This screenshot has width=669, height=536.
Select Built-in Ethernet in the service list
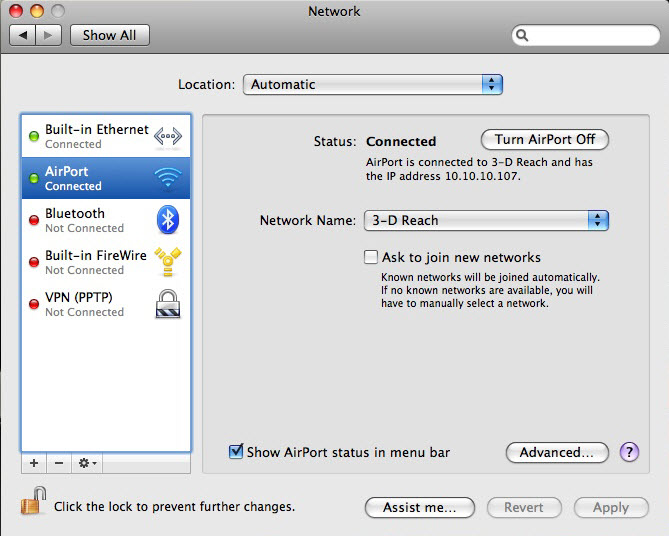(96, 136)
